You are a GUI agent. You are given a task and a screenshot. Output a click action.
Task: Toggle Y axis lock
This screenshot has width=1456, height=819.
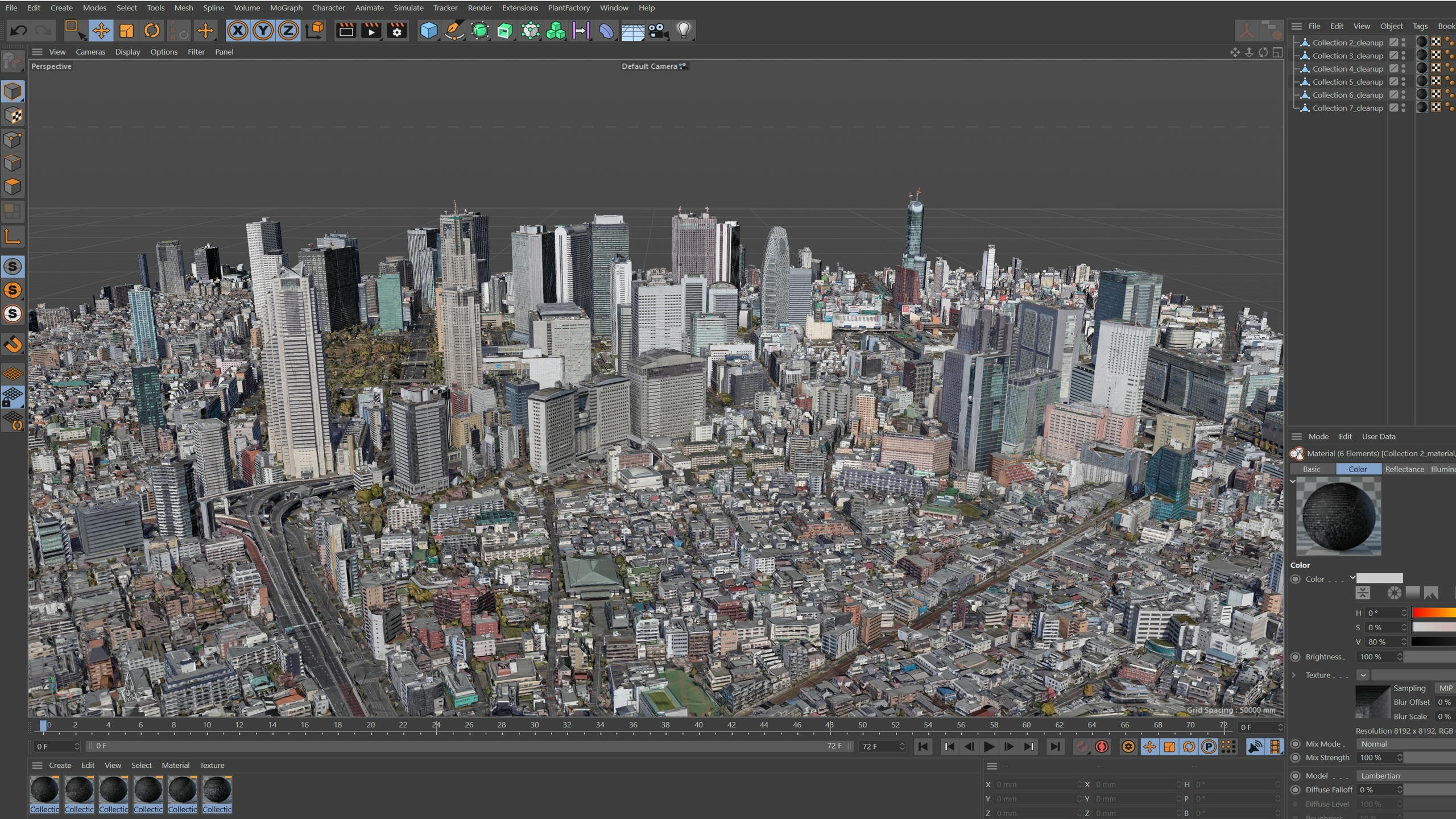click(x=263, y=30)
